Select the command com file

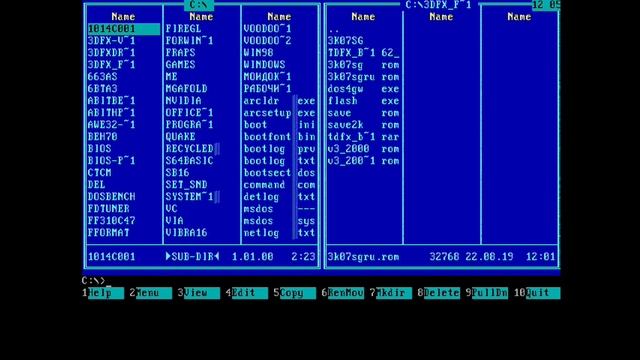click(x=279, y=185)
